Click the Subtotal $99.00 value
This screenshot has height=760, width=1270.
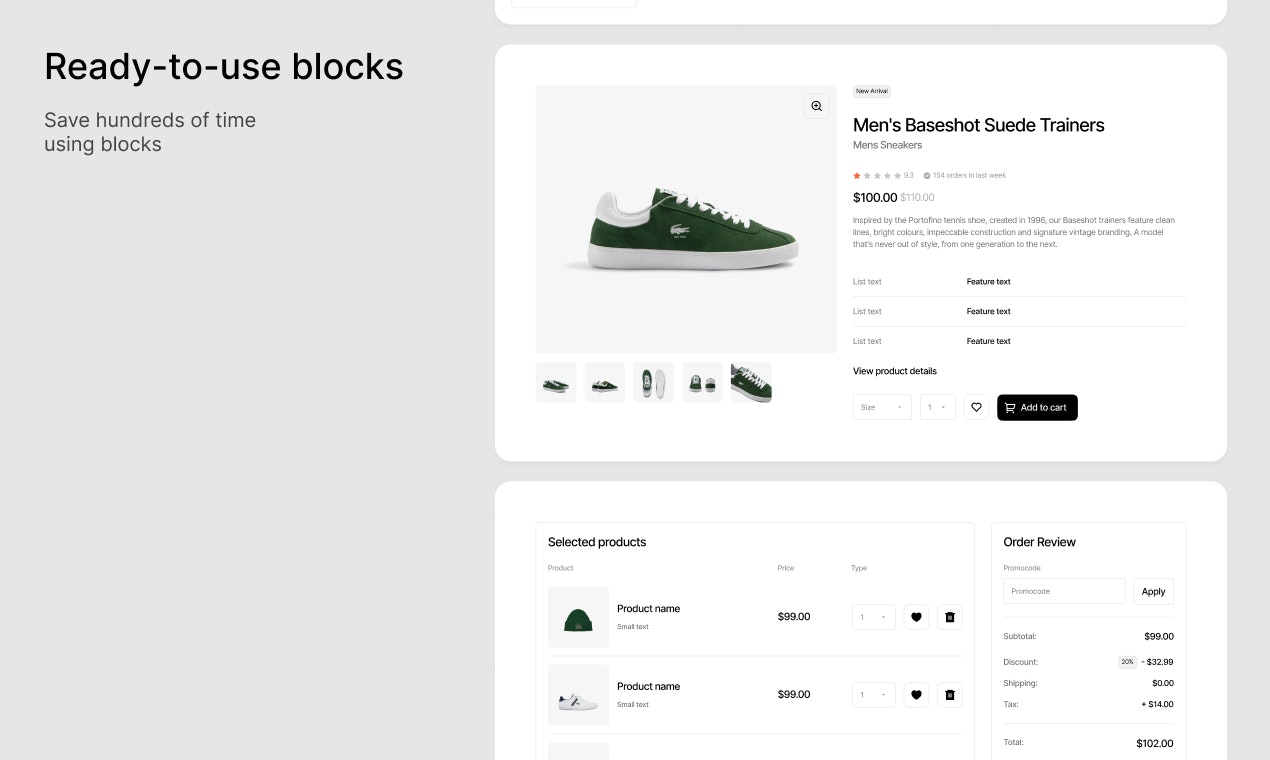pos(1159,636)
